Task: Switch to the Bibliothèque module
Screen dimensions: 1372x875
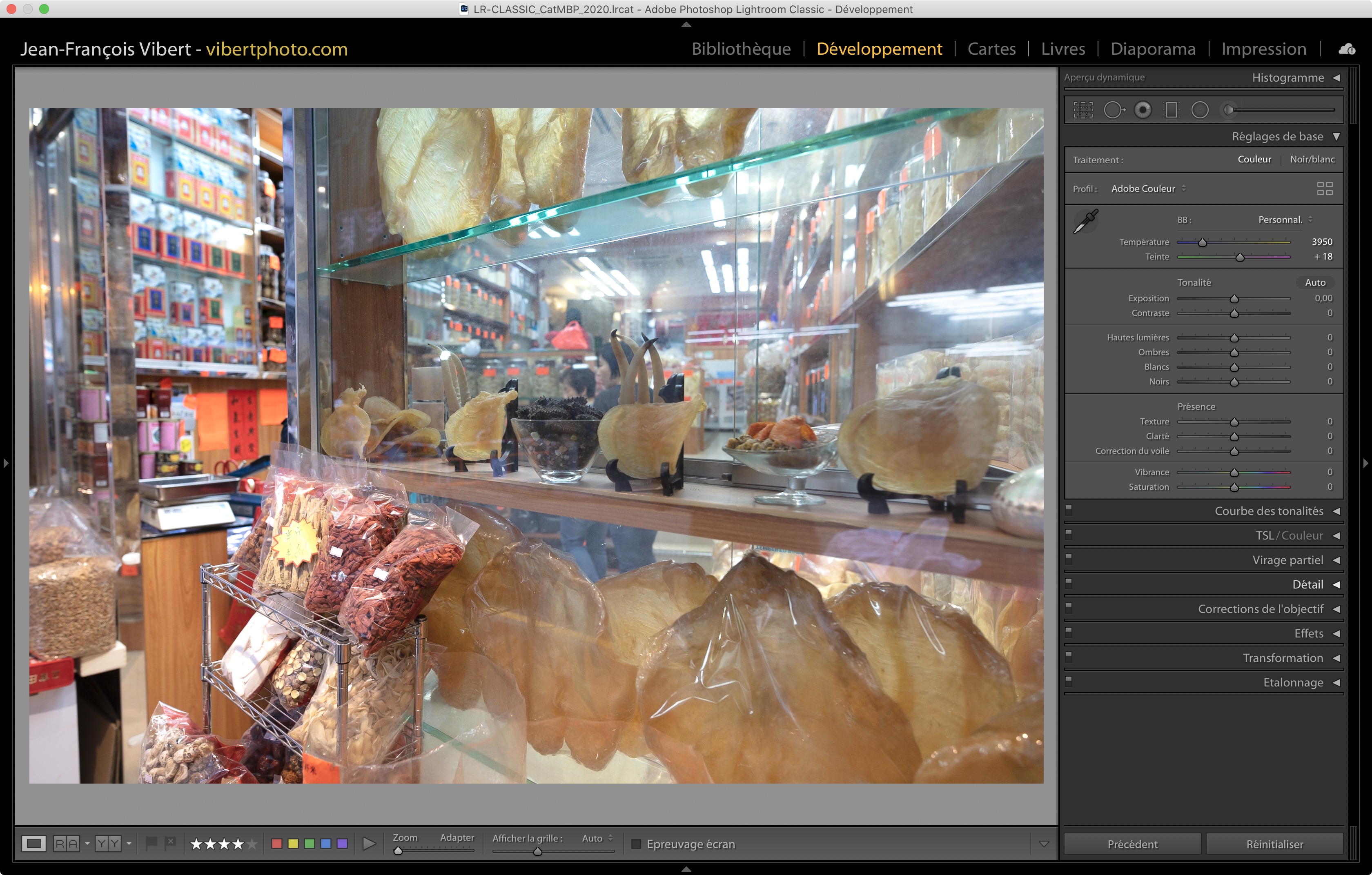Action: click(741, 49)
